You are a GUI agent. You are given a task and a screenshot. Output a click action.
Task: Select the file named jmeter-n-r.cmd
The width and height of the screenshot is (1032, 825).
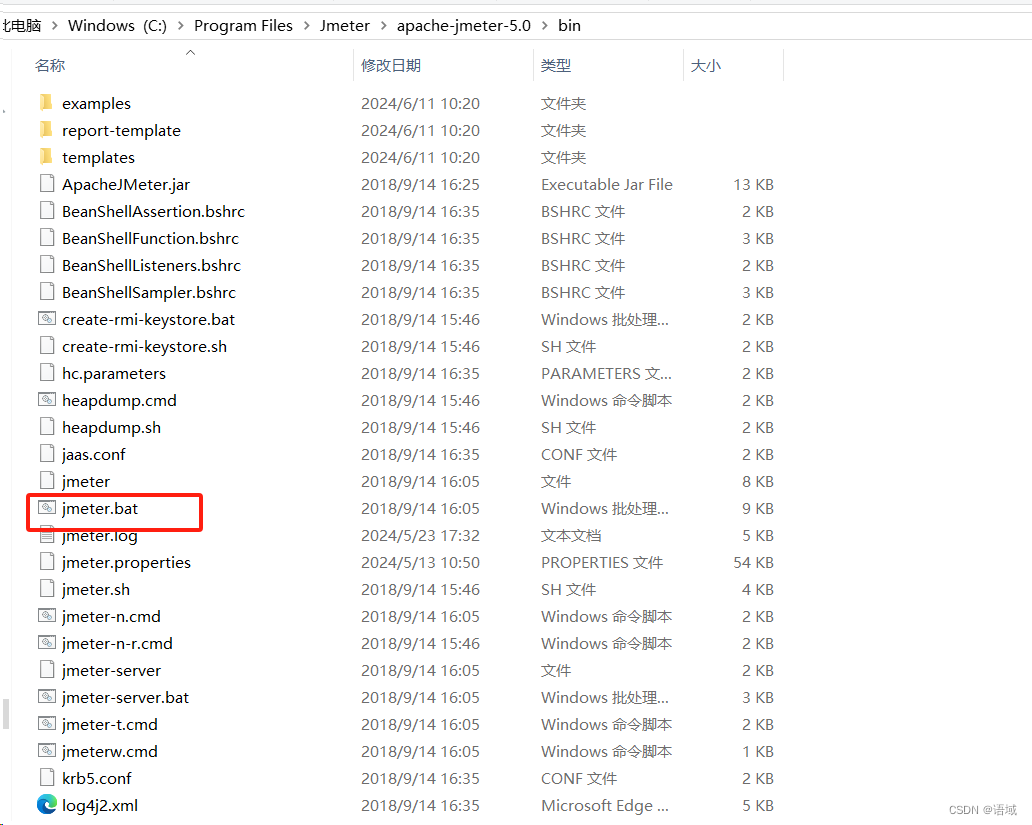117,643
